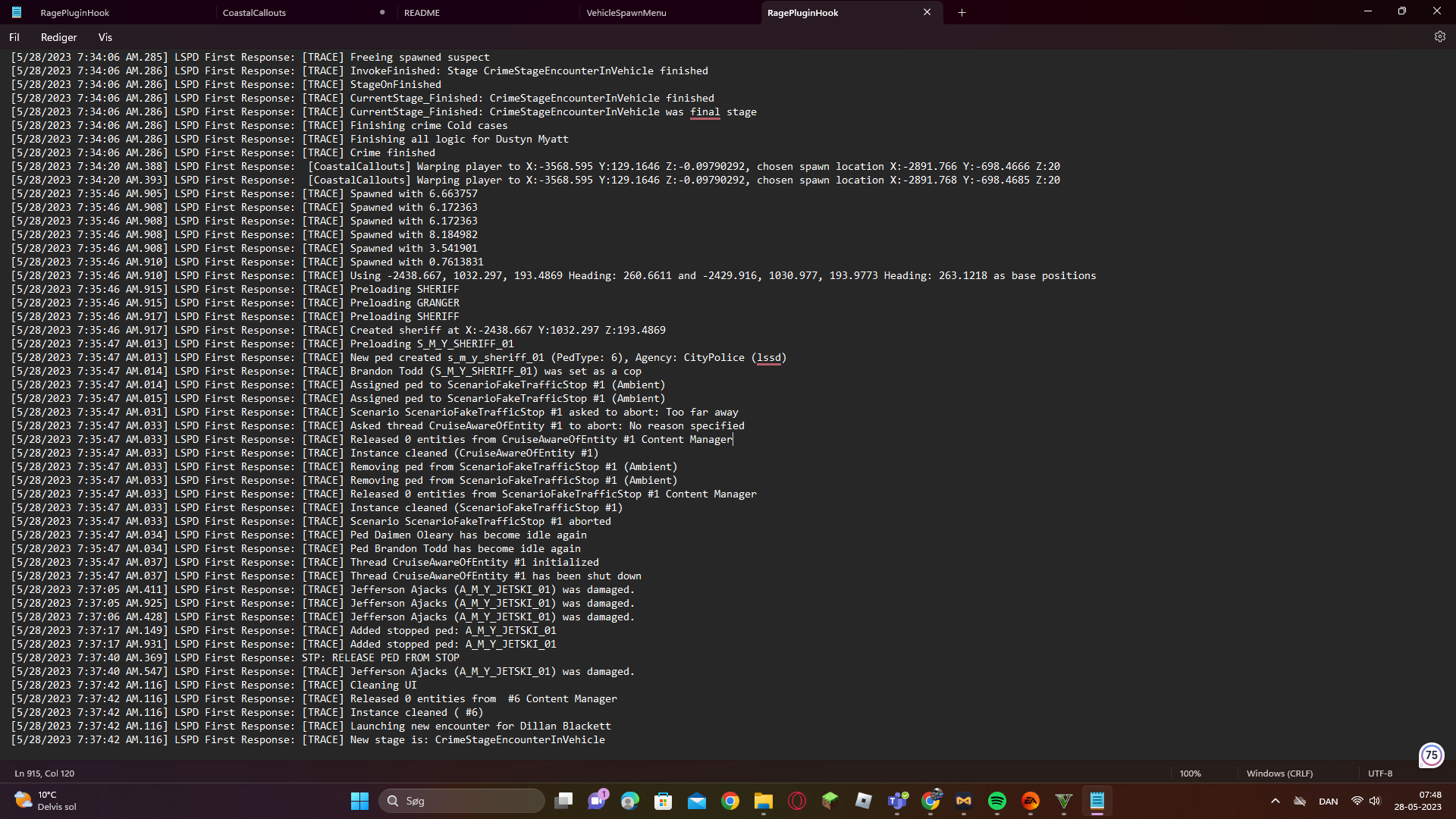Switch to the CoastalCallouts tab
The height and width of the screenshot is (819, 1456).
[255, 13]
